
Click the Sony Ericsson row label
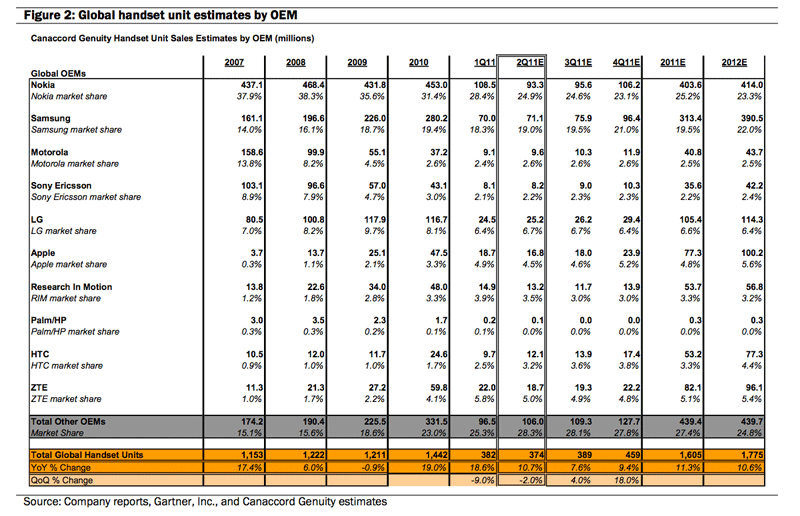click(x=61, y=186)
